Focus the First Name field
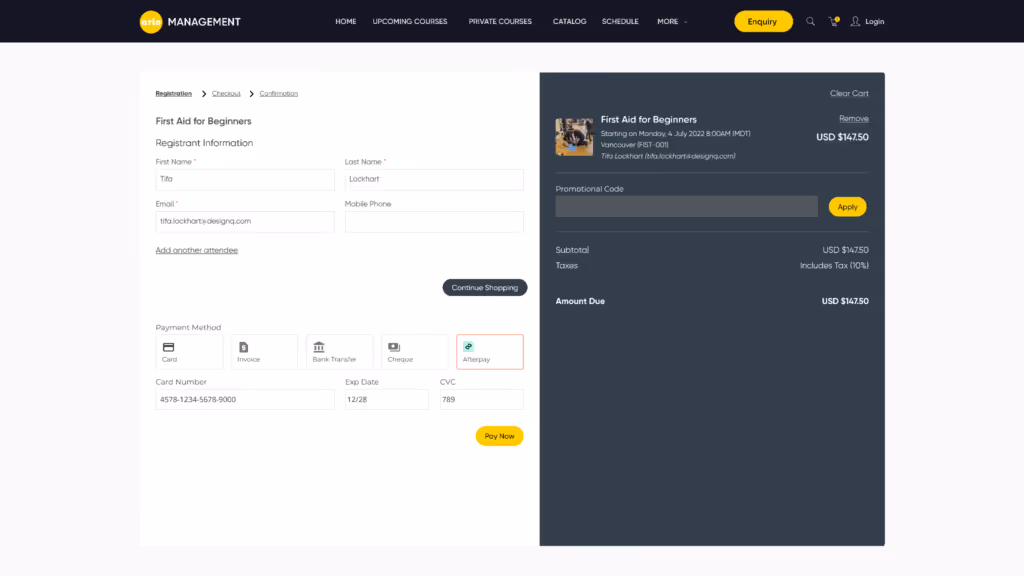Image resolution: width=1024 pixels, height=576 pixels. (x=245, y=180)
